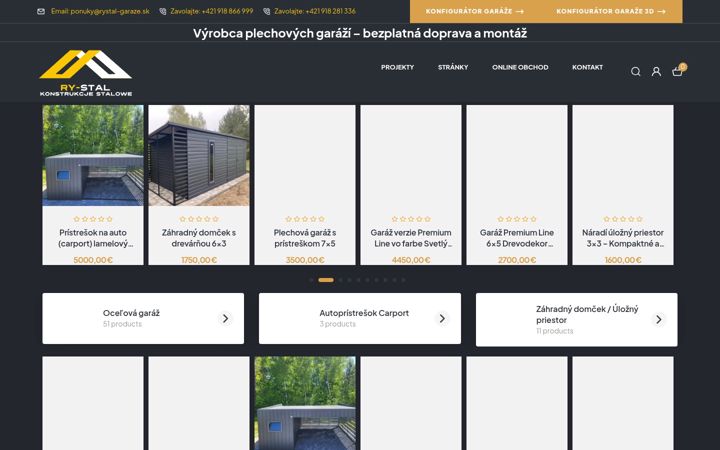Call number +421 918 866 999 link
Screen dimensions: 720x450
point(211,11)
